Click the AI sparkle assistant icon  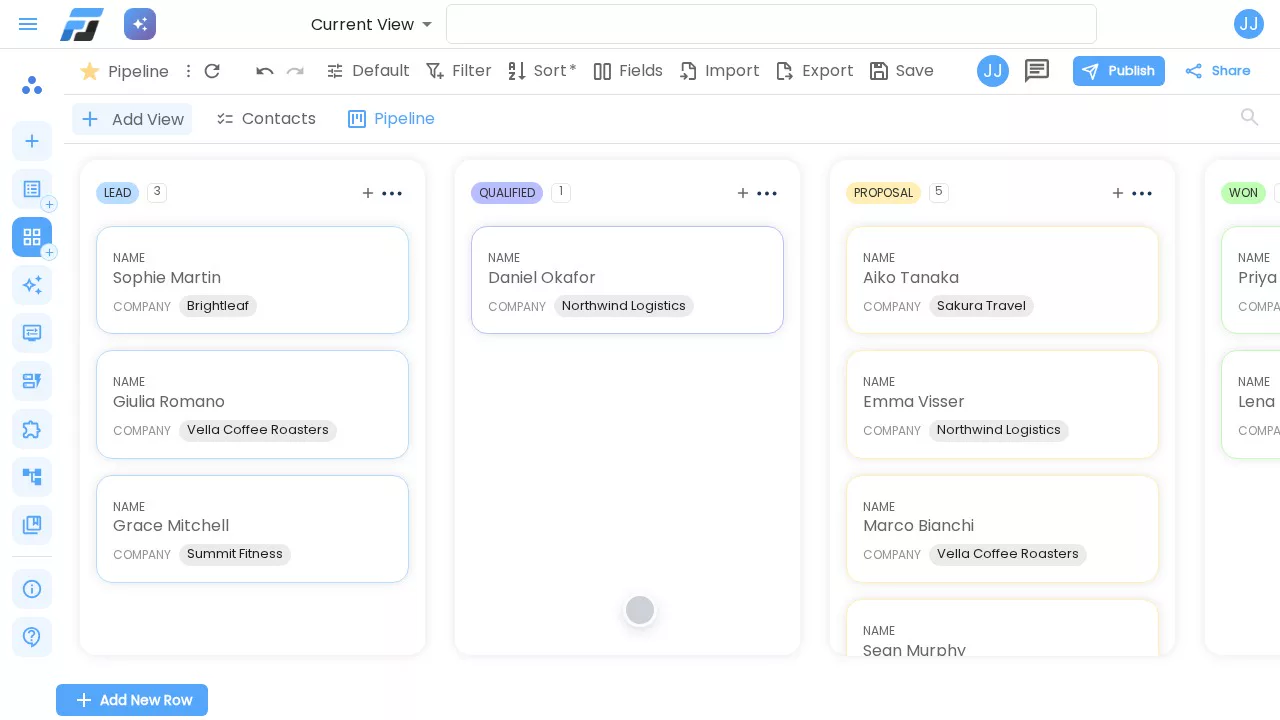point(140,24)
